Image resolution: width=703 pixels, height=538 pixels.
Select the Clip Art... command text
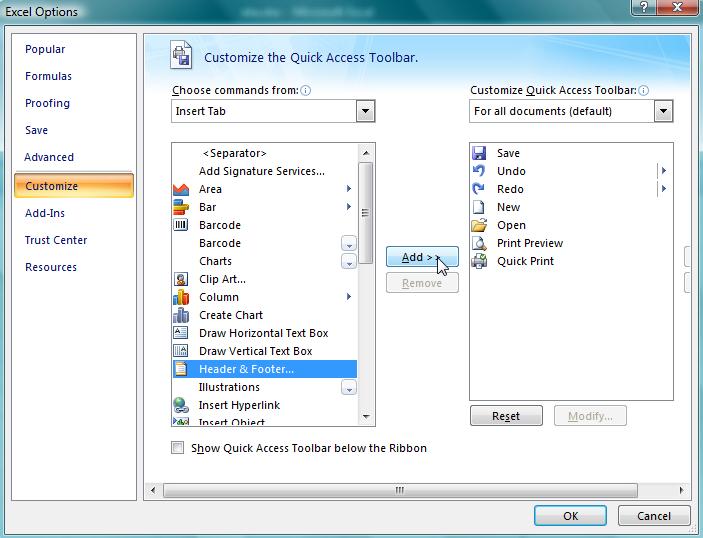click(222, 279)
